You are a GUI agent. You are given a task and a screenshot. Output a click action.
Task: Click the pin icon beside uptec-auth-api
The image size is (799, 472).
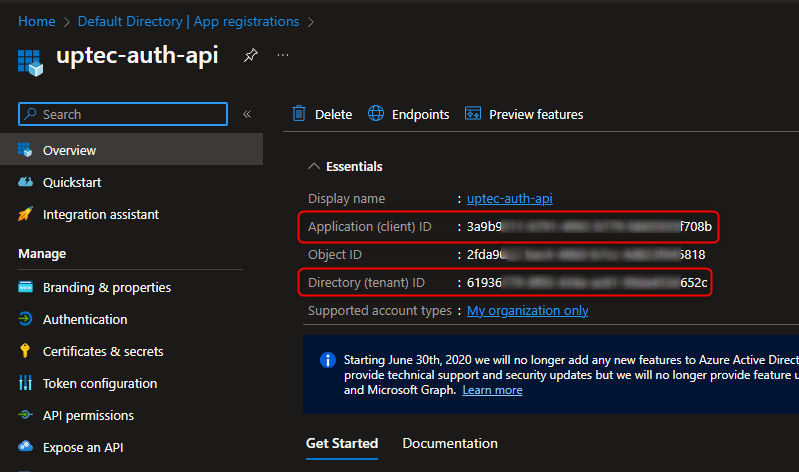click(249, 56)
